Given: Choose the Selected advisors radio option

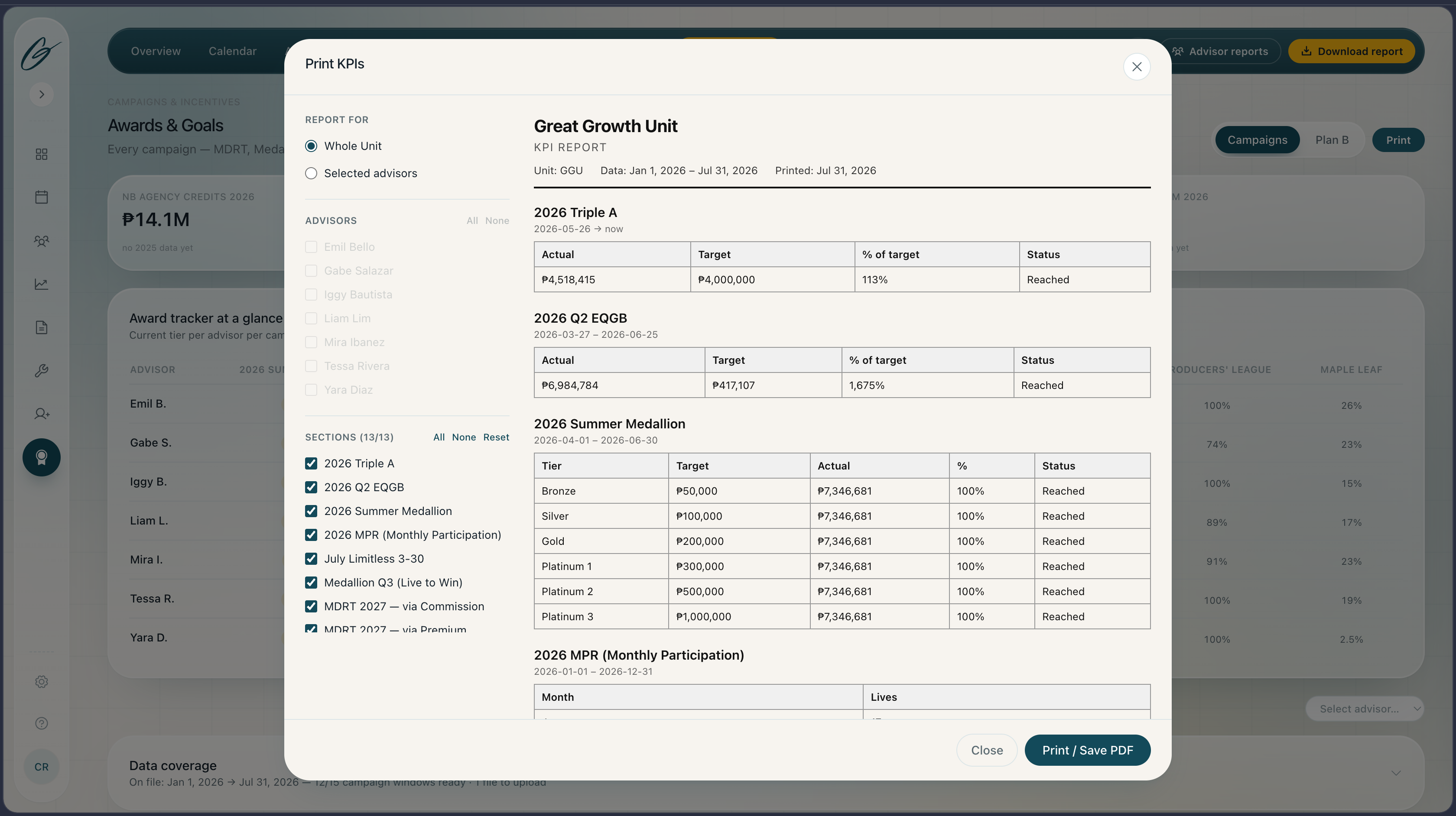Looking at the screenshot, I should pos(311,174).
